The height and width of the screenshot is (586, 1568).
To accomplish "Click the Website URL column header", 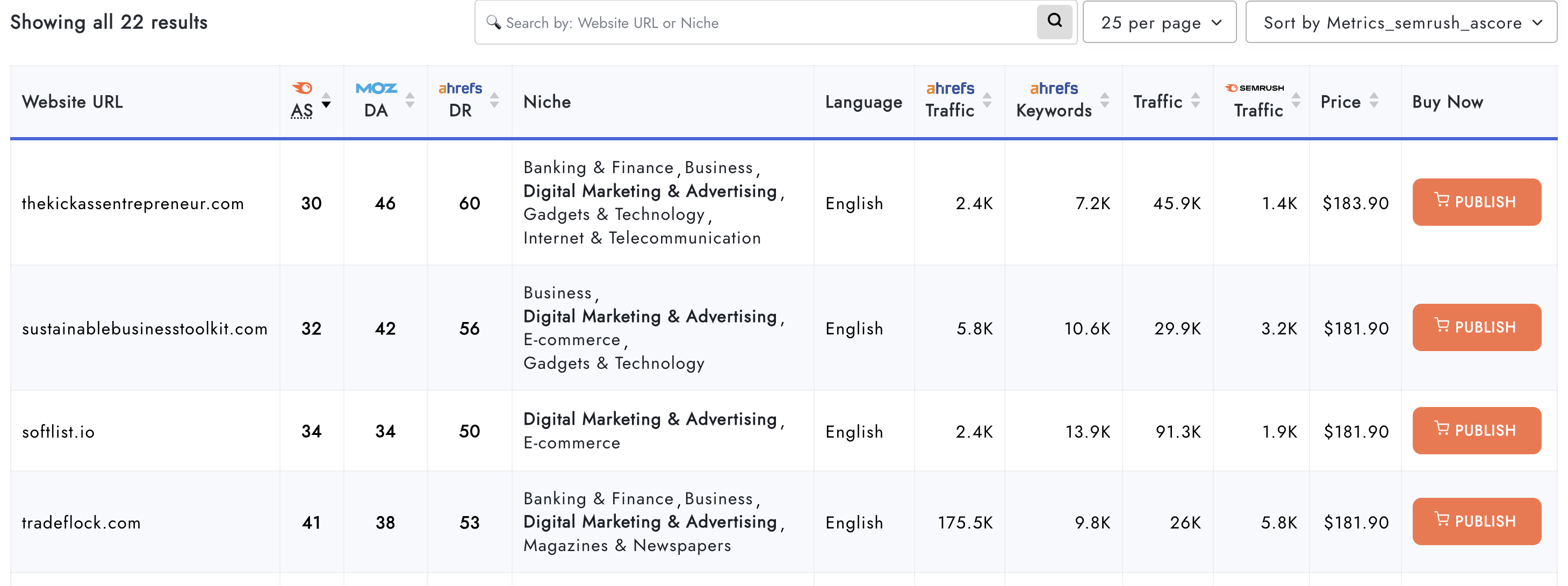I will click(73, 102).
